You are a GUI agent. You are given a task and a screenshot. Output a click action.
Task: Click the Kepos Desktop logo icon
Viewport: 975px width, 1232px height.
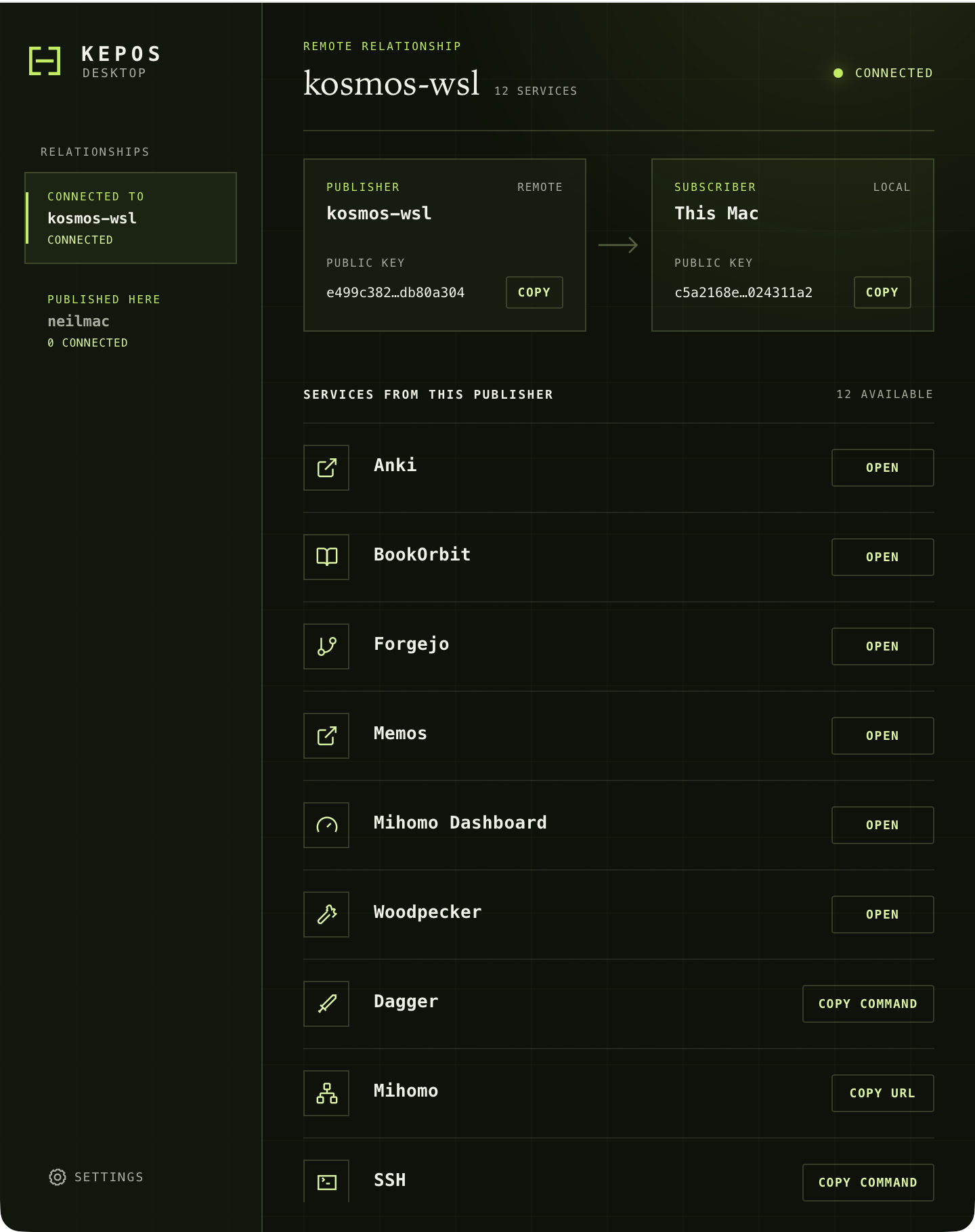45,61
